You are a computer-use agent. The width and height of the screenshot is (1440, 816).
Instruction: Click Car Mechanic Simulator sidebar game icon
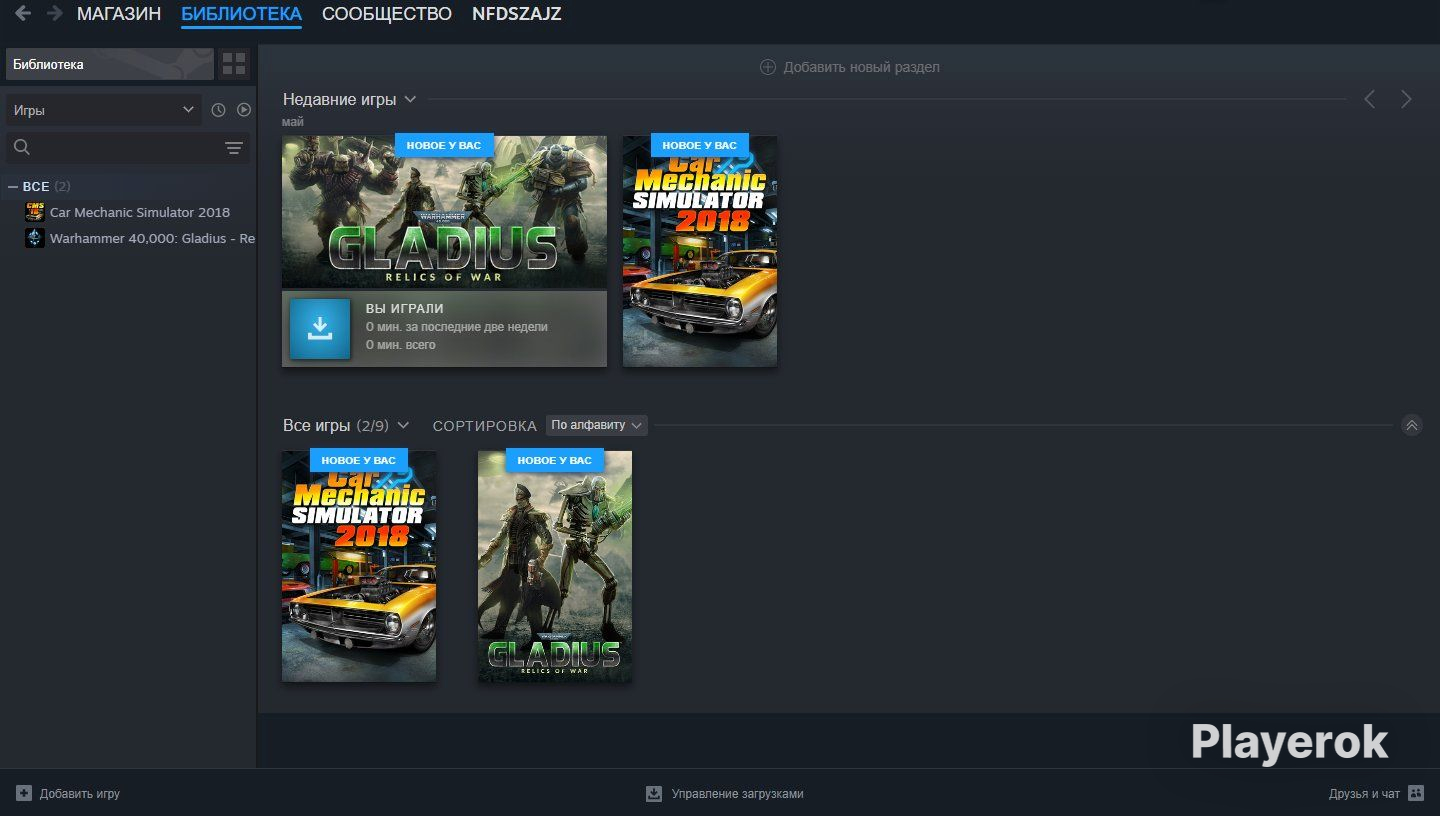pos(35,212)
